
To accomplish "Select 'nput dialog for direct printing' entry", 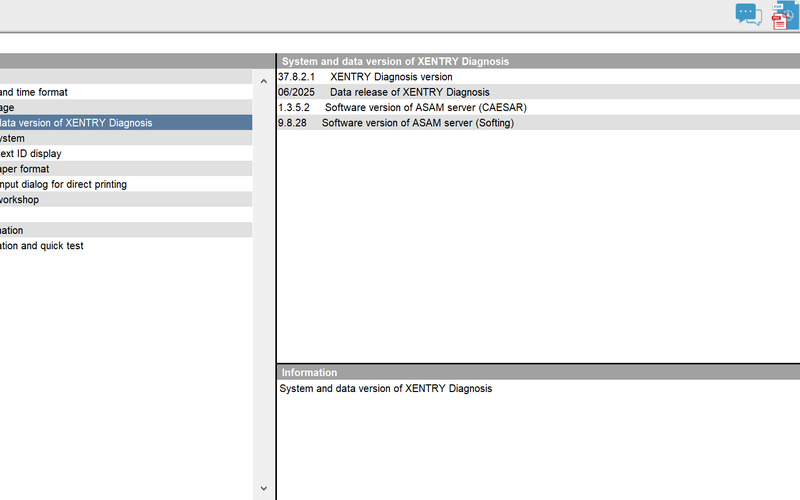I will [126, 184].
